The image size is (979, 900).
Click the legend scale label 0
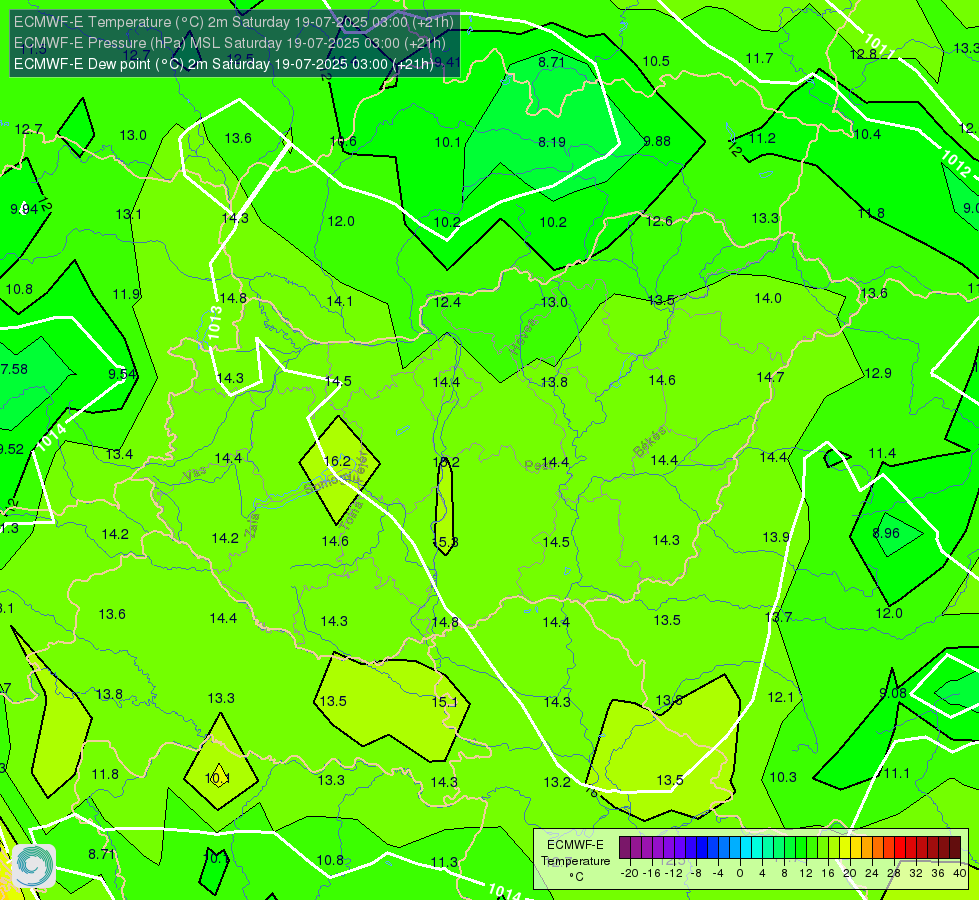pyautogui.click(x=740, y=873)
